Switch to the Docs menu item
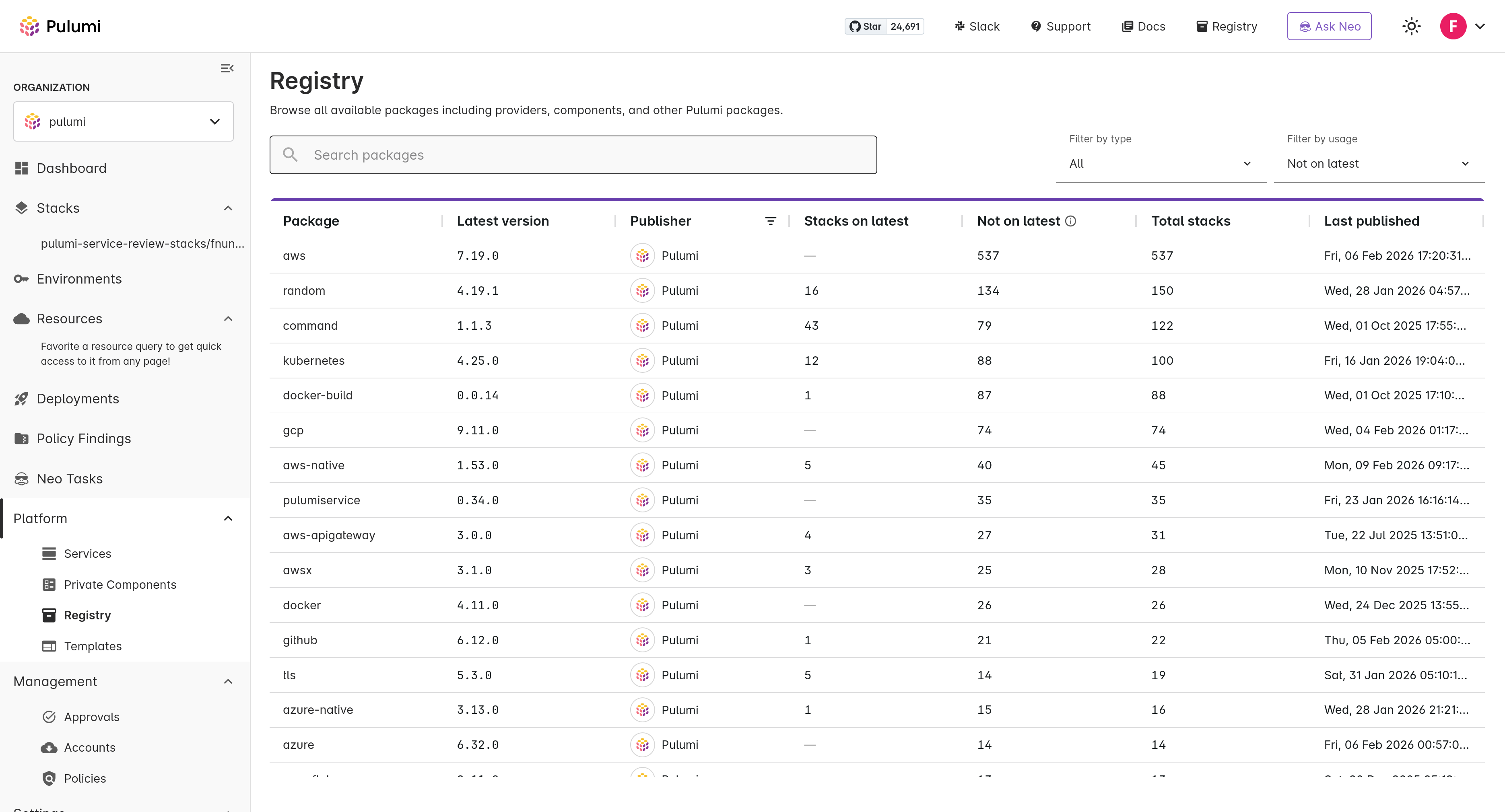Screen dimensions: 1505x812 click(x=1143, y=26)
